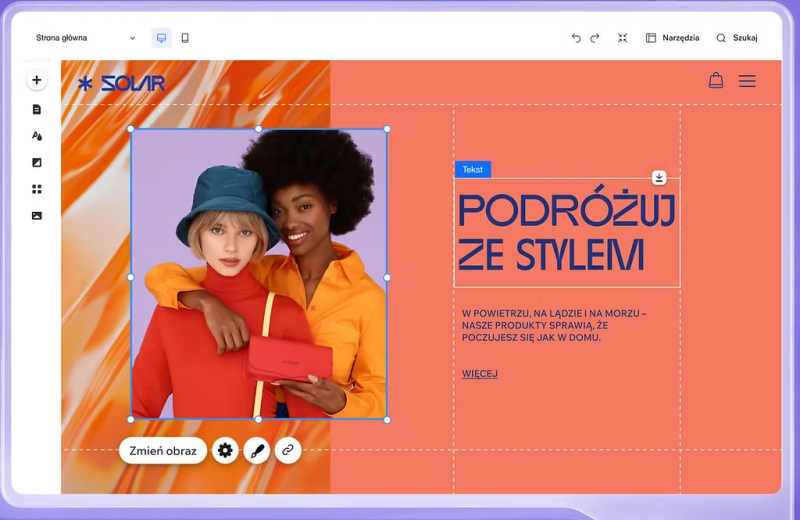Click the download arrow icon on text box
The image size is (800, 520).
point(659,178)
